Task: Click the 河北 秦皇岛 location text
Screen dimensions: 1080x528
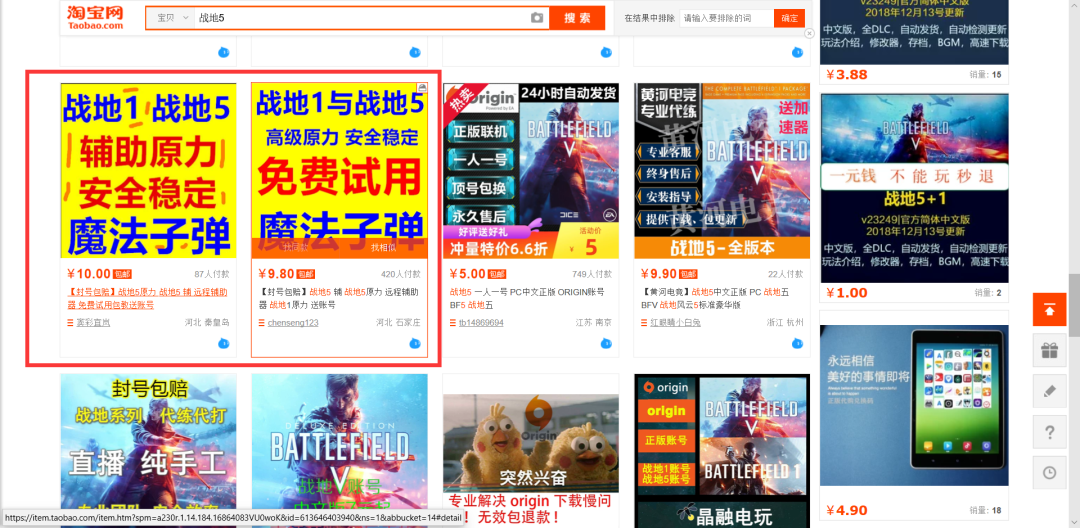Action: 207,323
